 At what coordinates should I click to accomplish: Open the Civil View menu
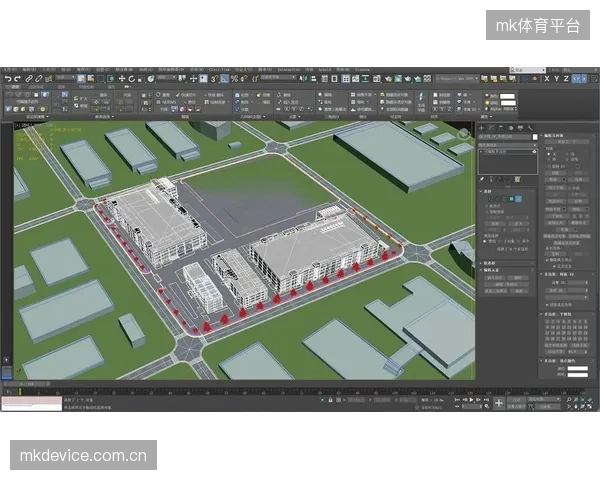[x=219, y=70]
